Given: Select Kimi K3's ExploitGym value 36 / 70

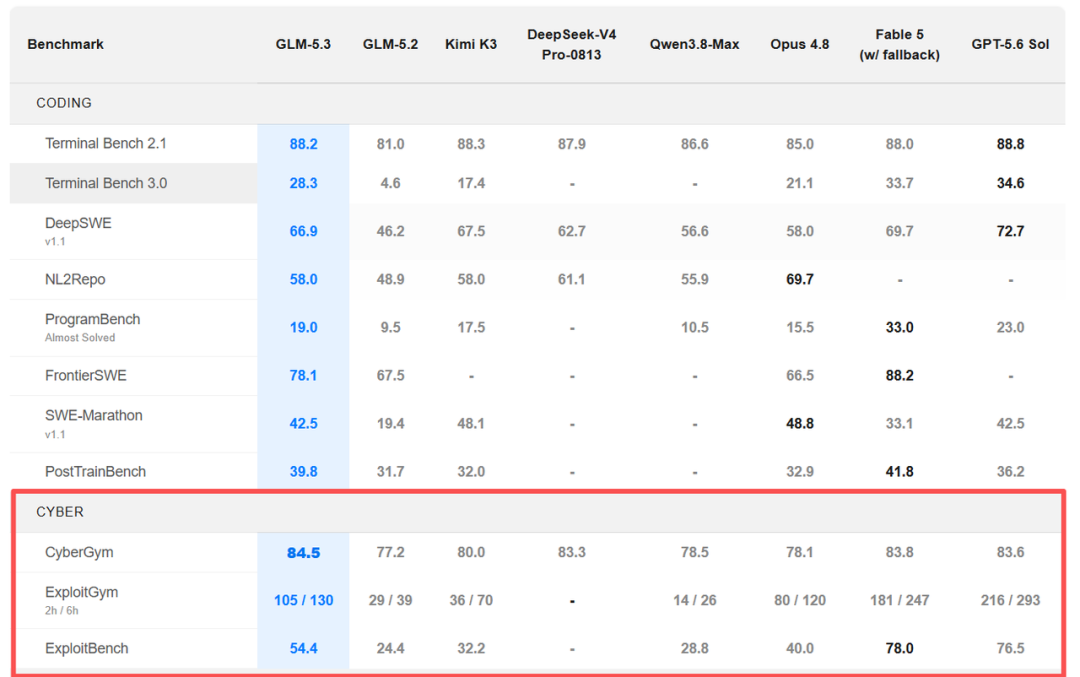Looking at the screenshot, I should (x=471, y=601).
